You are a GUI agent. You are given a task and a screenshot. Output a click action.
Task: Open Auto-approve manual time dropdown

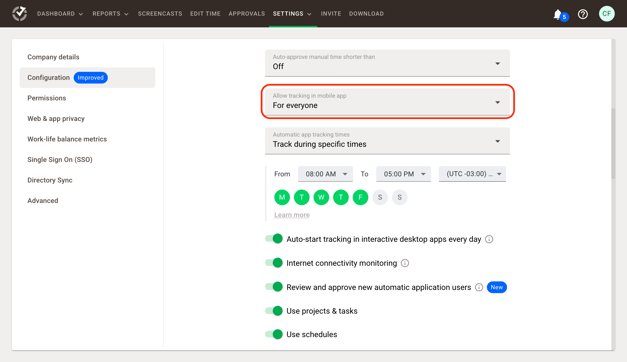[387, 63]
